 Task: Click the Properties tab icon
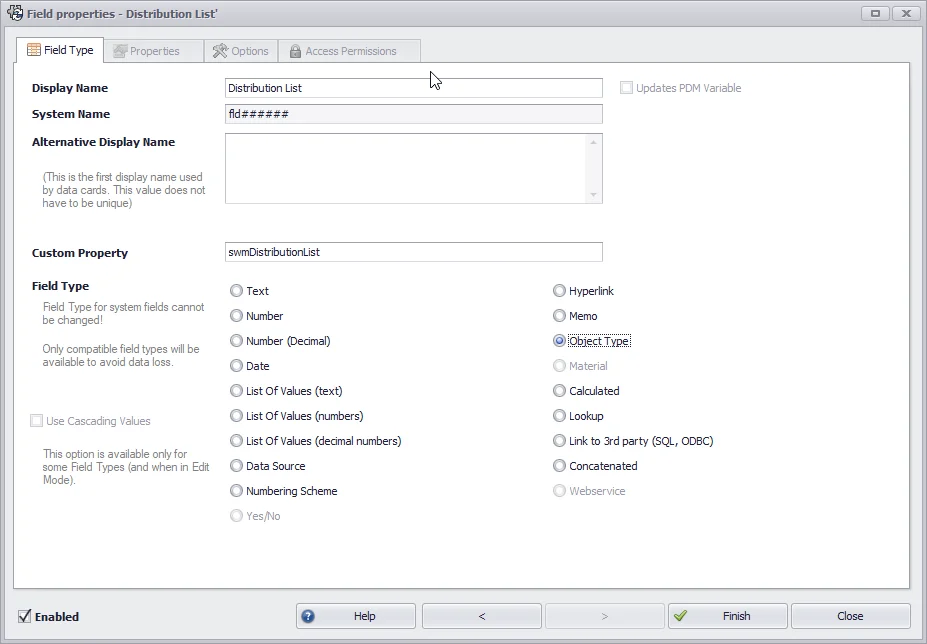[120, 51]
